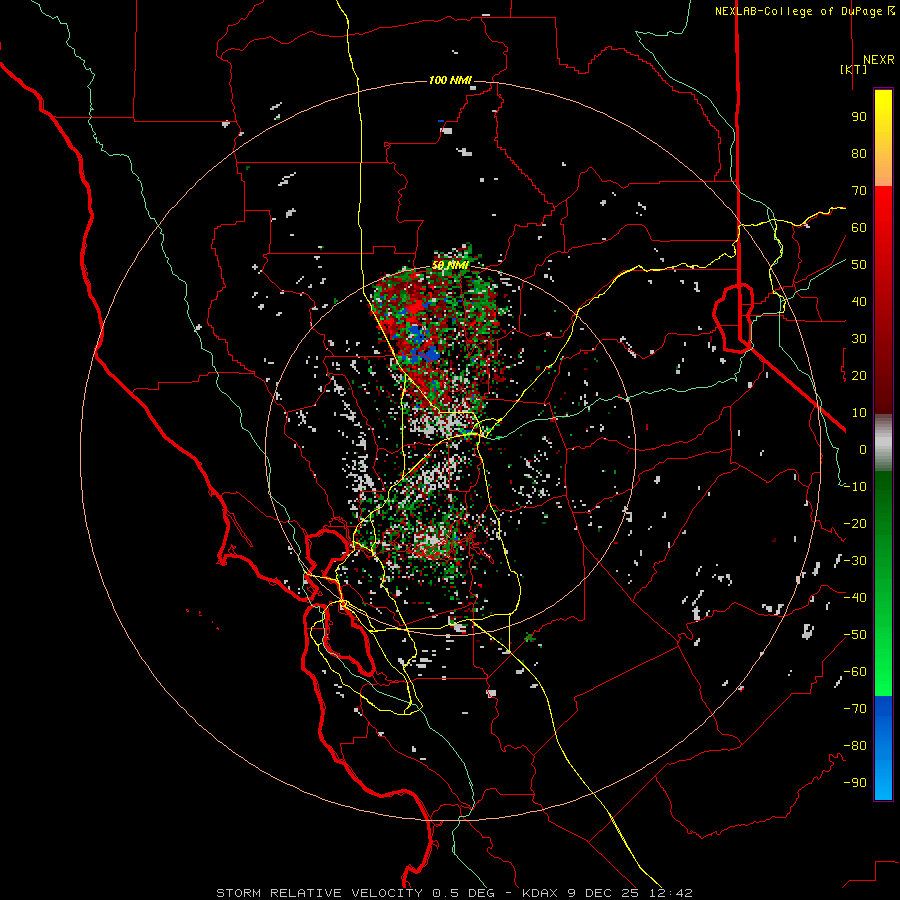Viewport: 900px width, 900px height.
Task: Click the -50 scale value
Action: click(x=855, y=635)
